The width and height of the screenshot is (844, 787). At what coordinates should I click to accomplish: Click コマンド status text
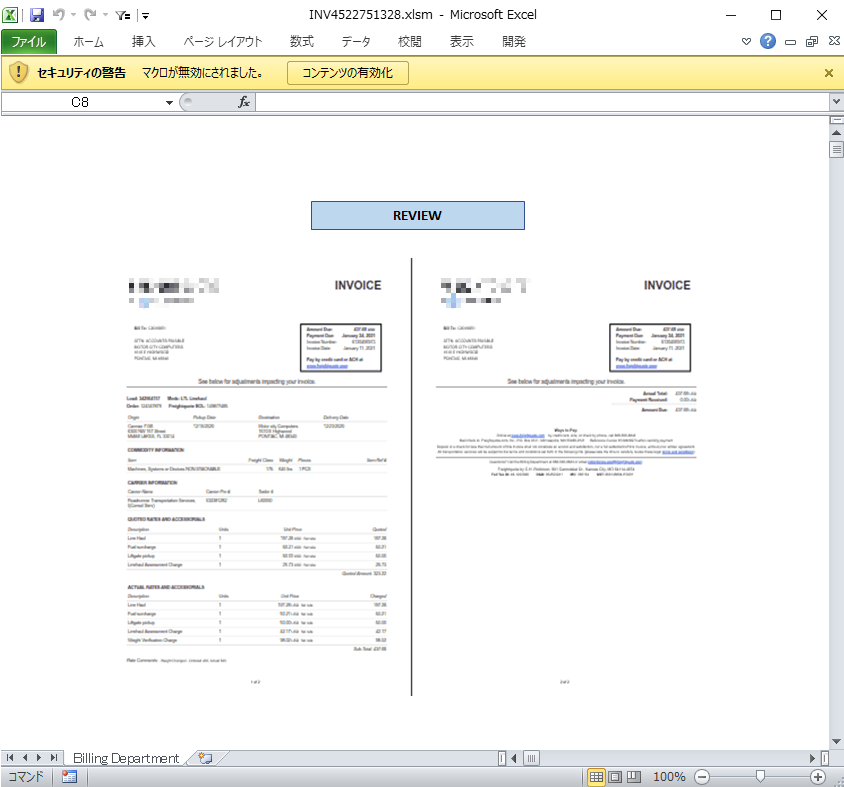point(25,776)
